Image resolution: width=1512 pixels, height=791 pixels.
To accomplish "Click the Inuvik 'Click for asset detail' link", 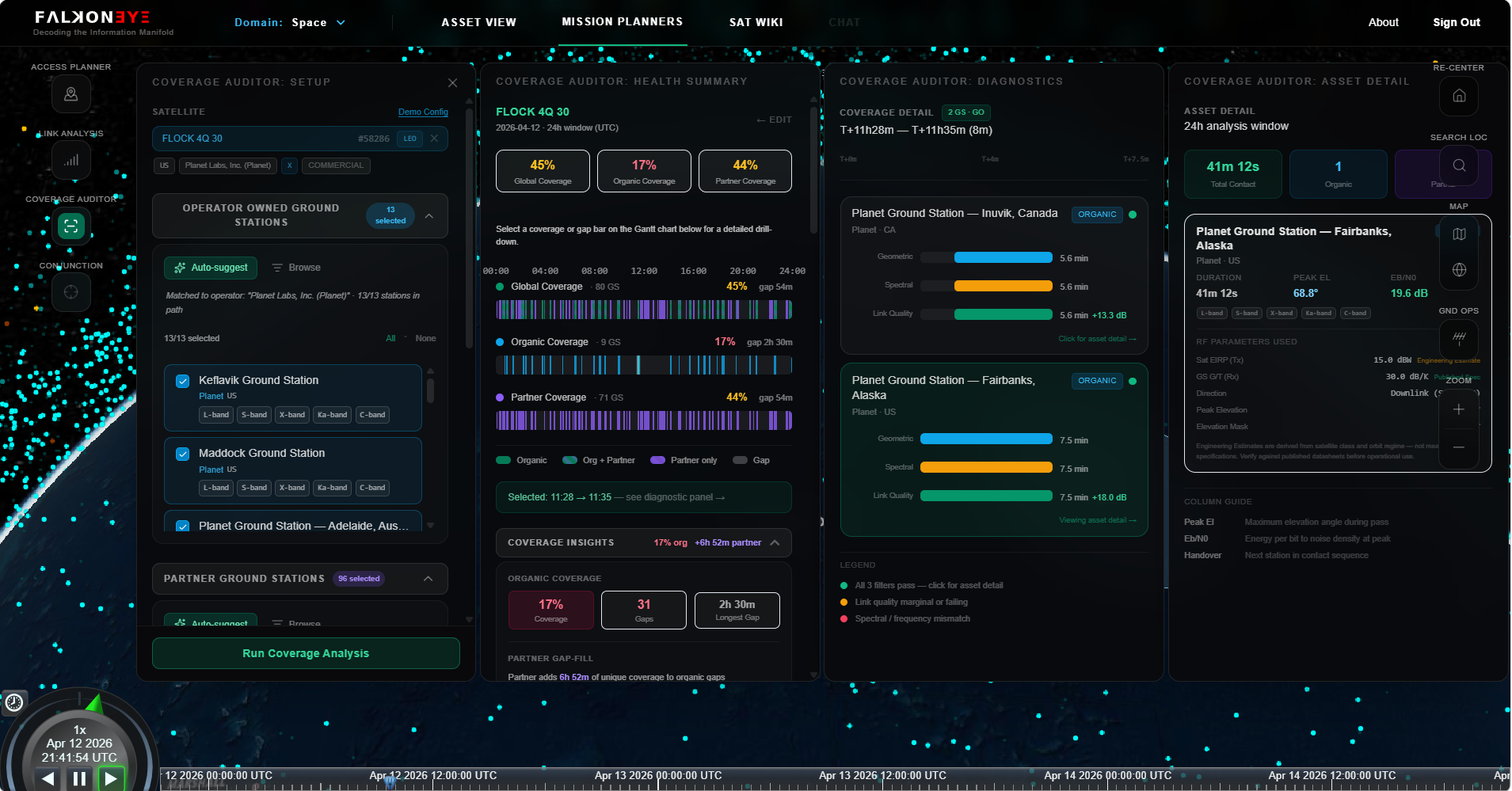I will [x=1097, y=339].
